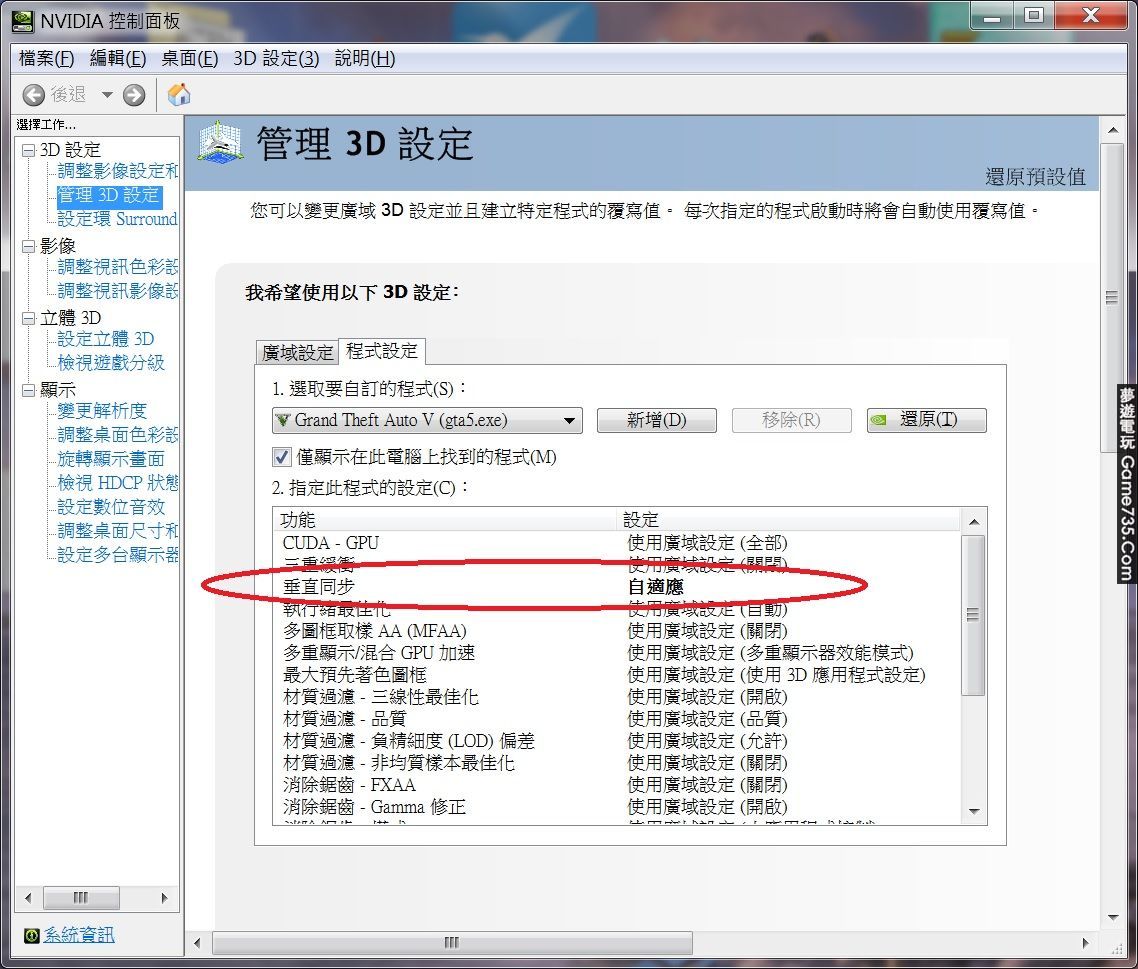Collapse the 影像 tree node

click(28, 246)
